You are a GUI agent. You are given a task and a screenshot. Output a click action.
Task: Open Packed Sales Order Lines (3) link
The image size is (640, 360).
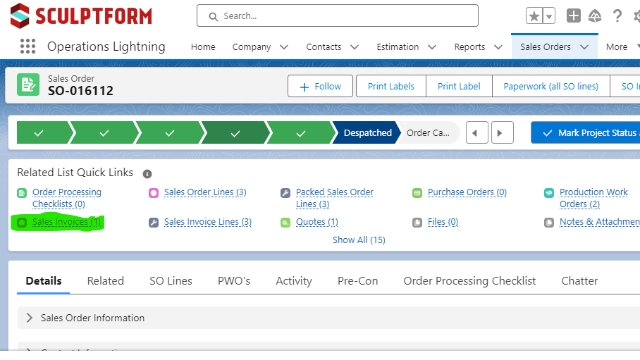point(335,198)
